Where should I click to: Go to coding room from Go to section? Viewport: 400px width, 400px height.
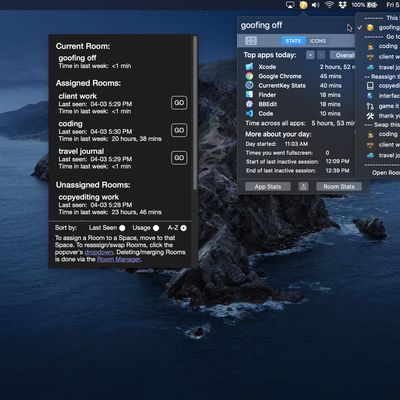coord(382,46)
